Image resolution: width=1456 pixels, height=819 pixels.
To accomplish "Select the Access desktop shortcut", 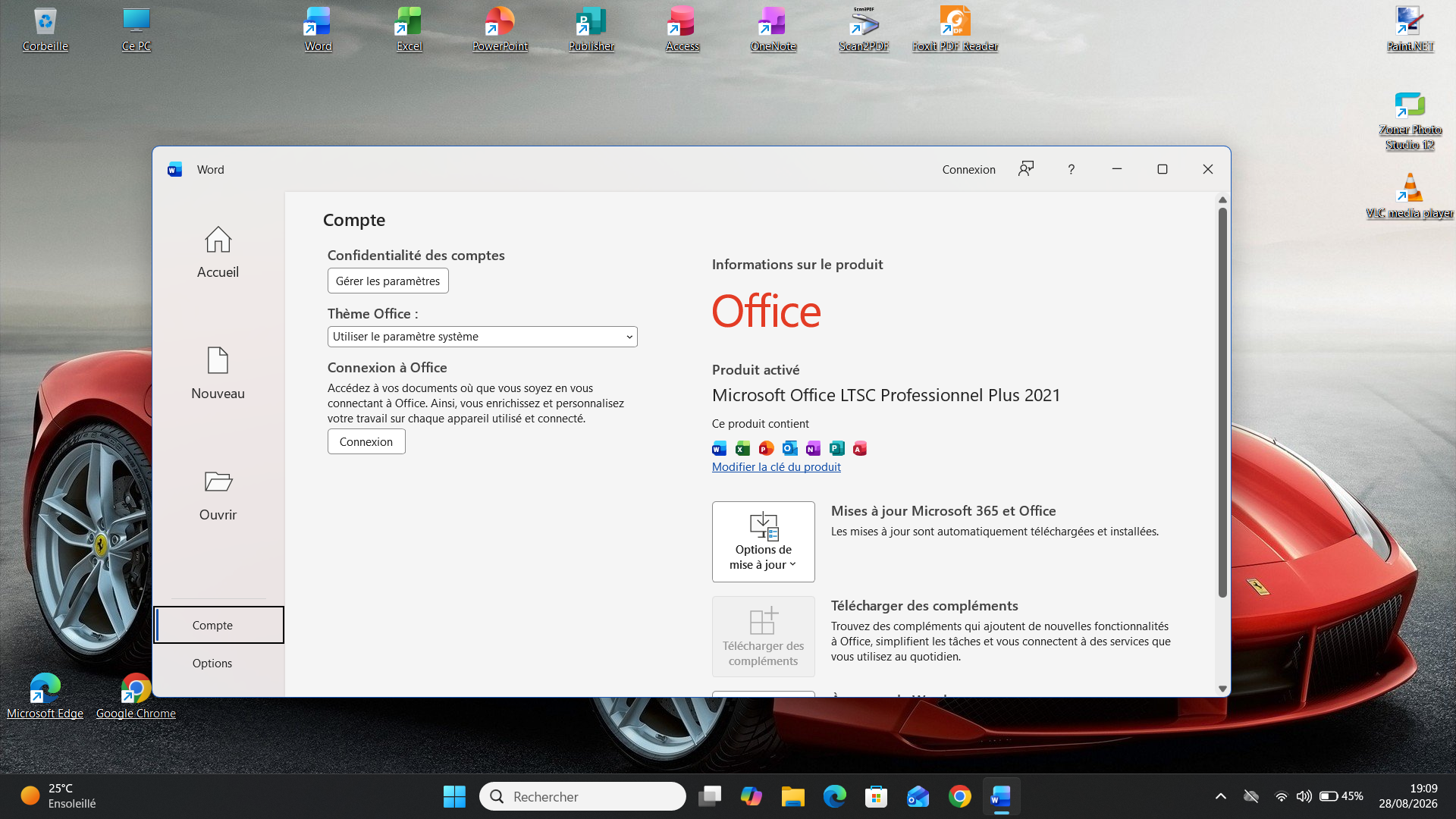I will pyautogui.click(x=682, y=29).
